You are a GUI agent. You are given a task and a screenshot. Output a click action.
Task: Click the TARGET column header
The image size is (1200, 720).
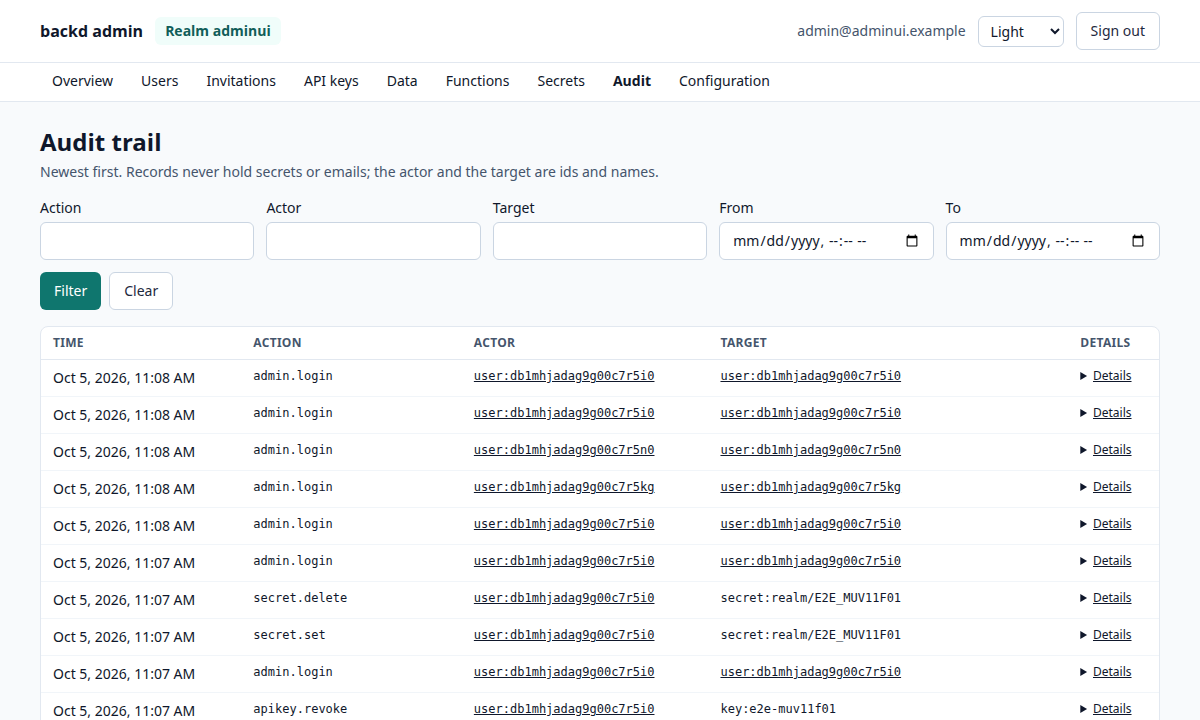[743, 343]
